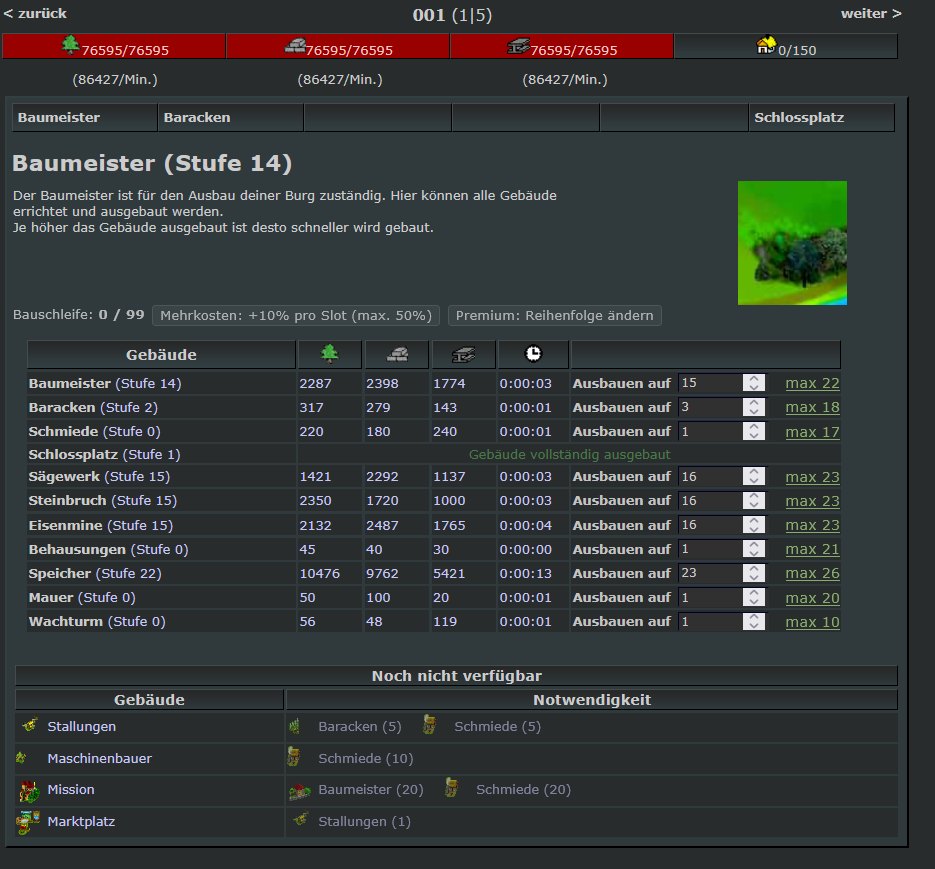Click the iron resource icon in top bar
Screen dimensions: 935x869
point(519,45)
